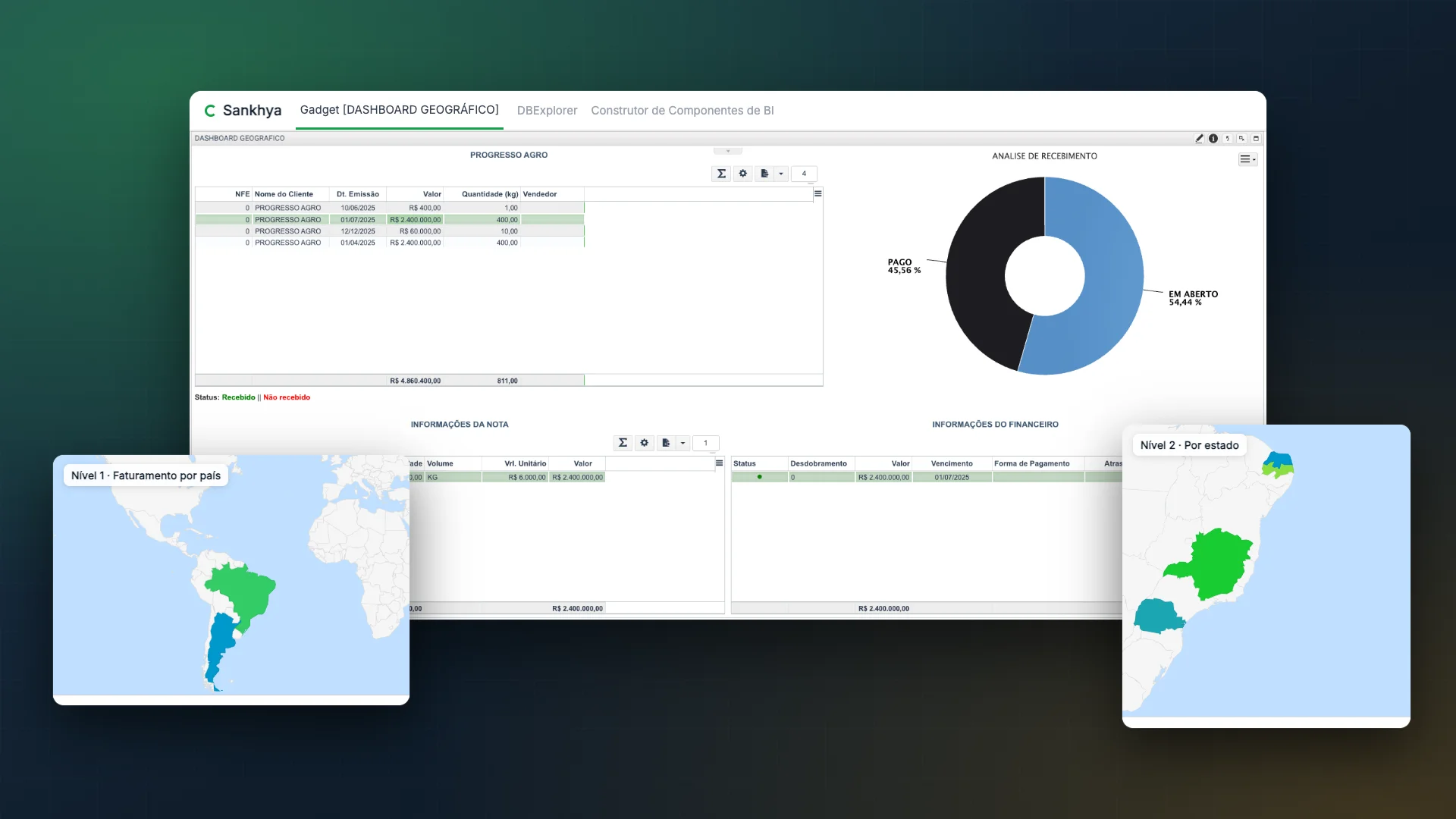Click the refresh arrow icon in dashboard header

1227,139
